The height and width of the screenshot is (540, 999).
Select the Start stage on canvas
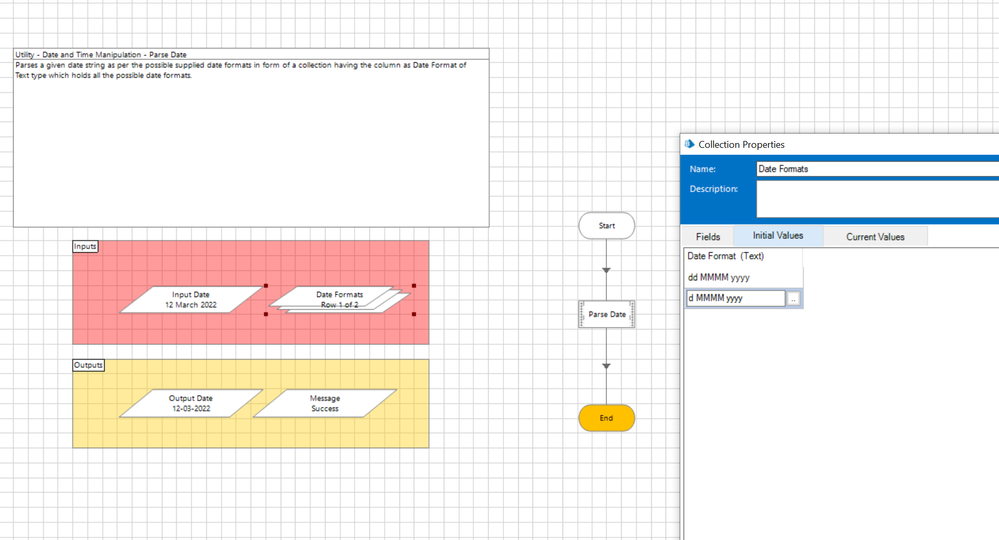[x=606, y=226]
